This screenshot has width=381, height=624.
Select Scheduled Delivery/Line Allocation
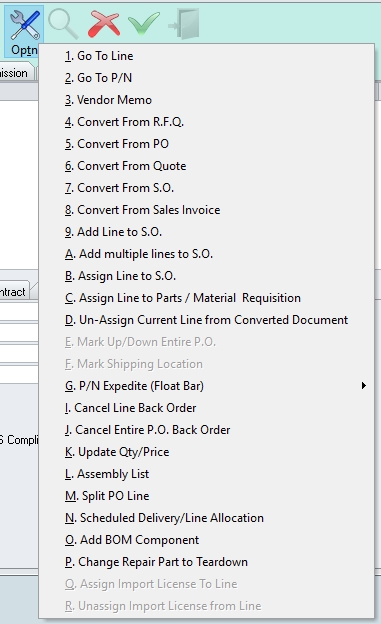point(206,518)
